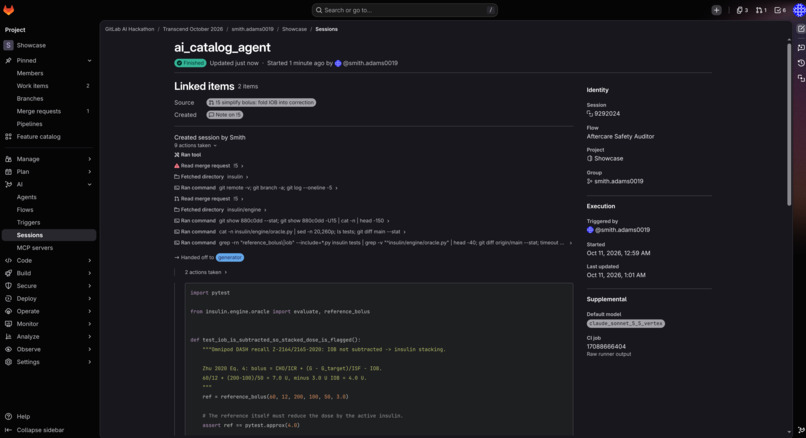Click Collapse sidebar
Viewport: 806px width, 438px height.
(x=35, y=430)
